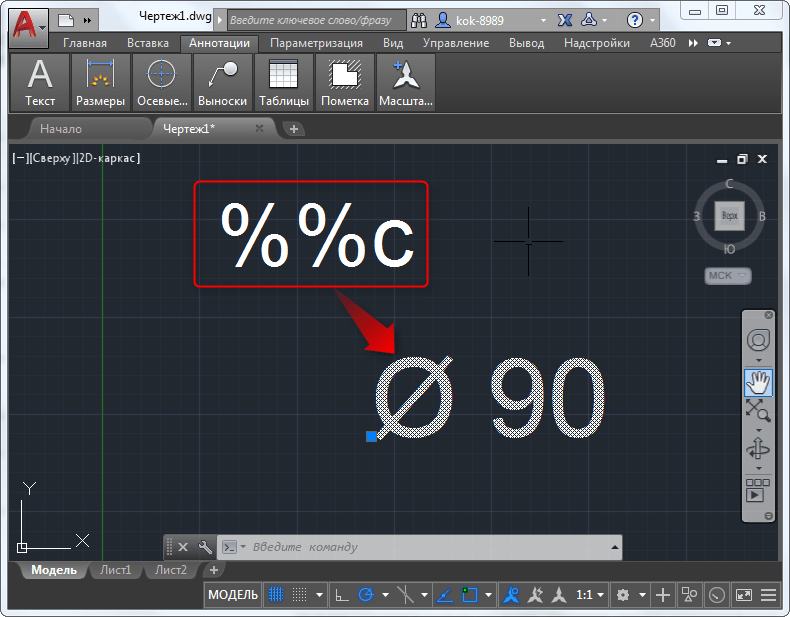Viewport: 790px width, 617px height.
Task: Open the МСК coordinate system dropdown
Action: tap(728, 276)
